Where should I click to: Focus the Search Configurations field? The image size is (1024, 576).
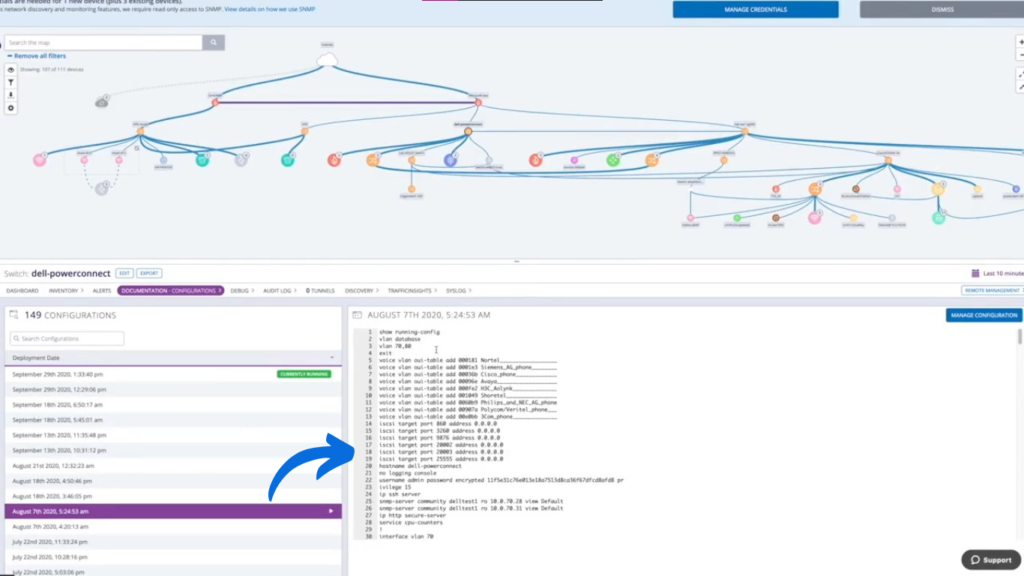click(x=67, y=338)
